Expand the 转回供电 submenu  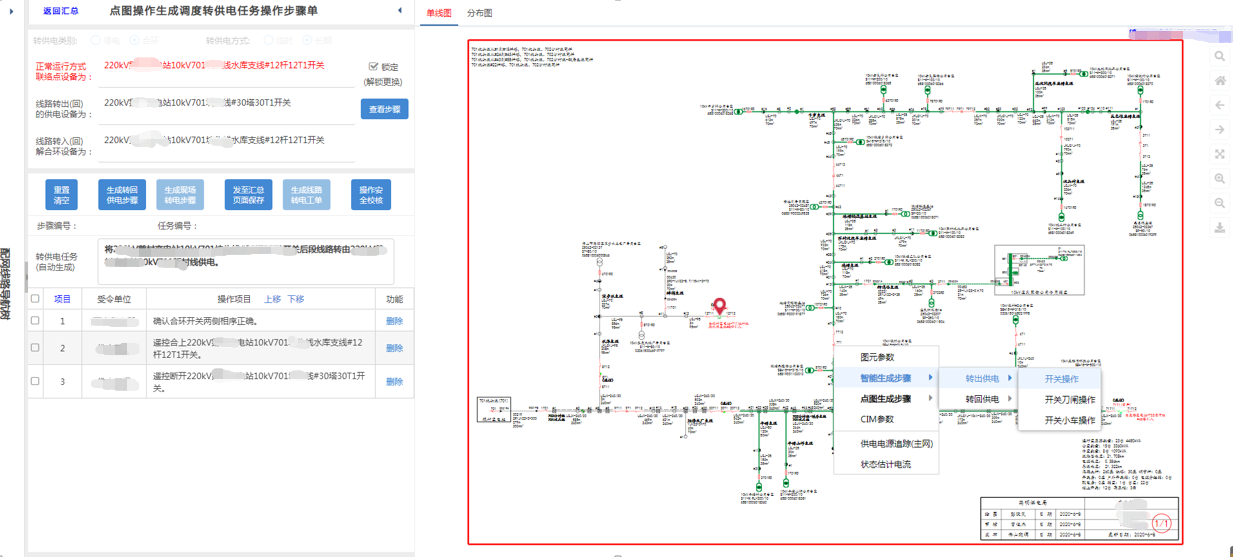tap(986, 399)
